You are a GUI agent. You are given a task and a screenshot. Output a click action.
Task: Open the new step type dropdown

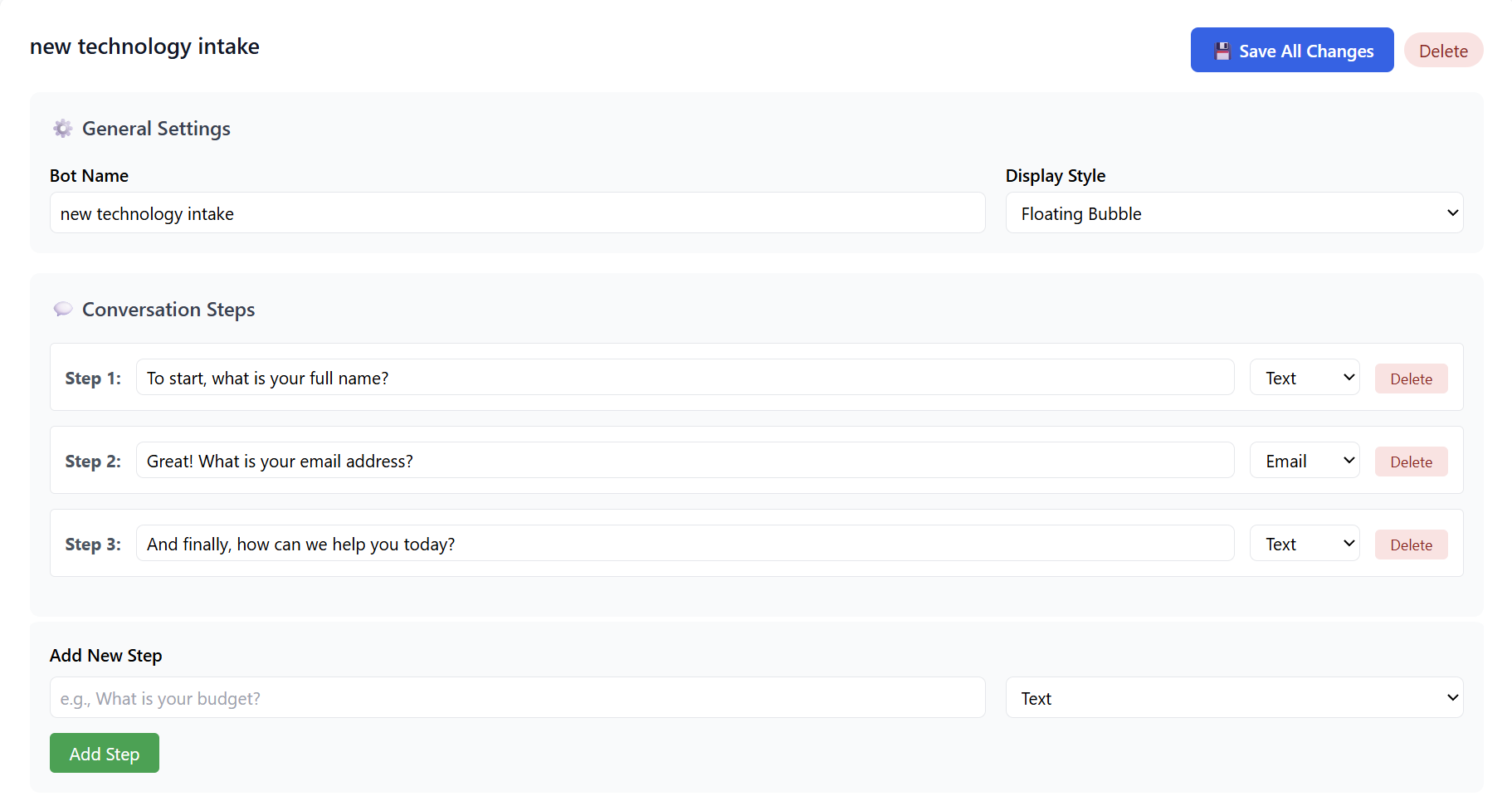[x=1233, y=698]
